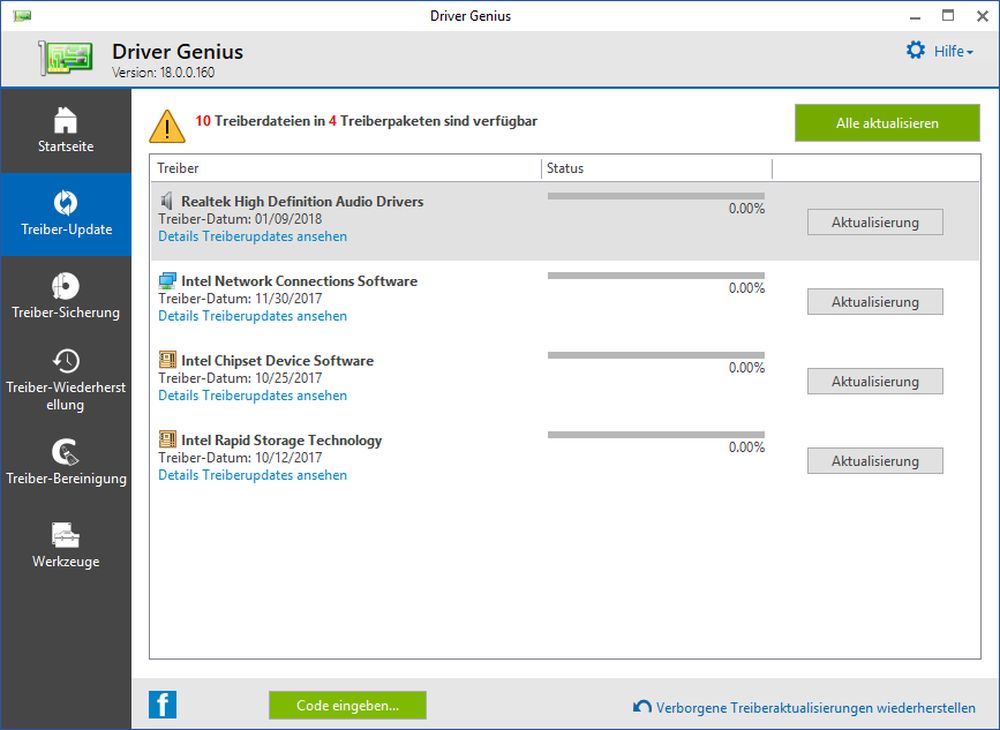The height and width of the screenshot is (730, 1000).
Task: Click the Driver Genius circuit board logo
Action: click(x=66, y=59)
